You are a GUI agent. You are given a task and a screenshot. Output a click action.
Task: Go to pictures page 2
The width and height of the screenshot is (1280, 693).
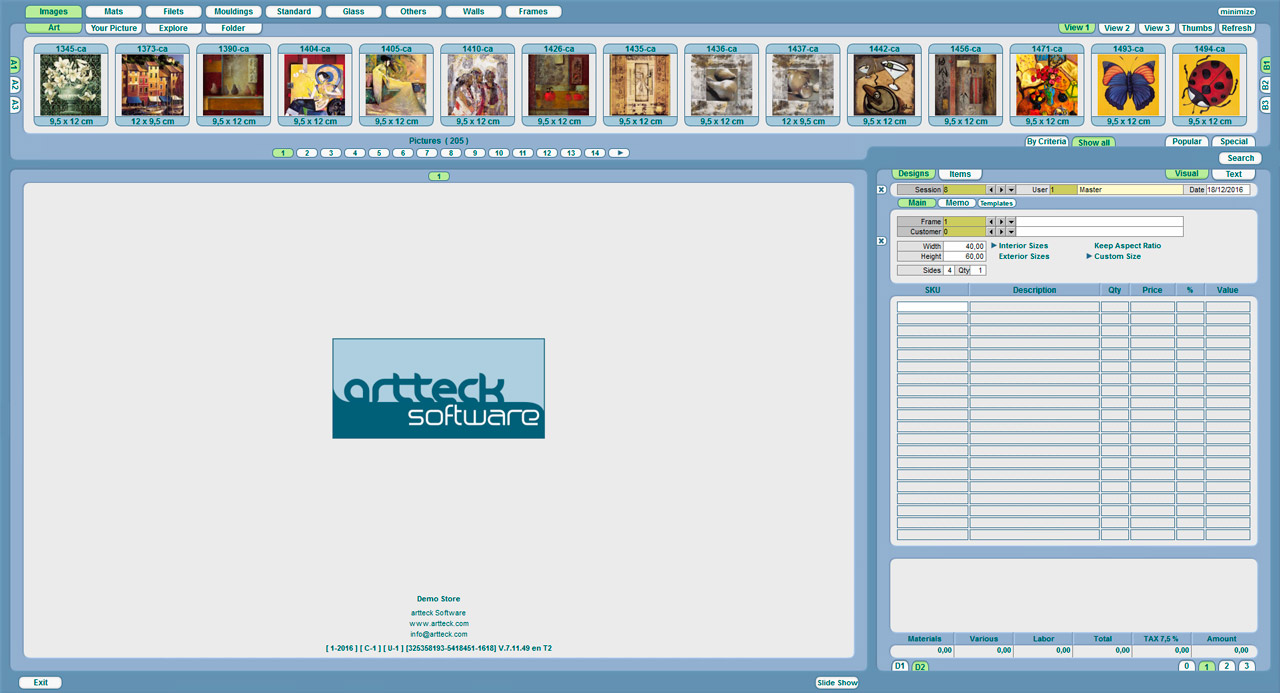pyautogui.click(x=307, y=153)
